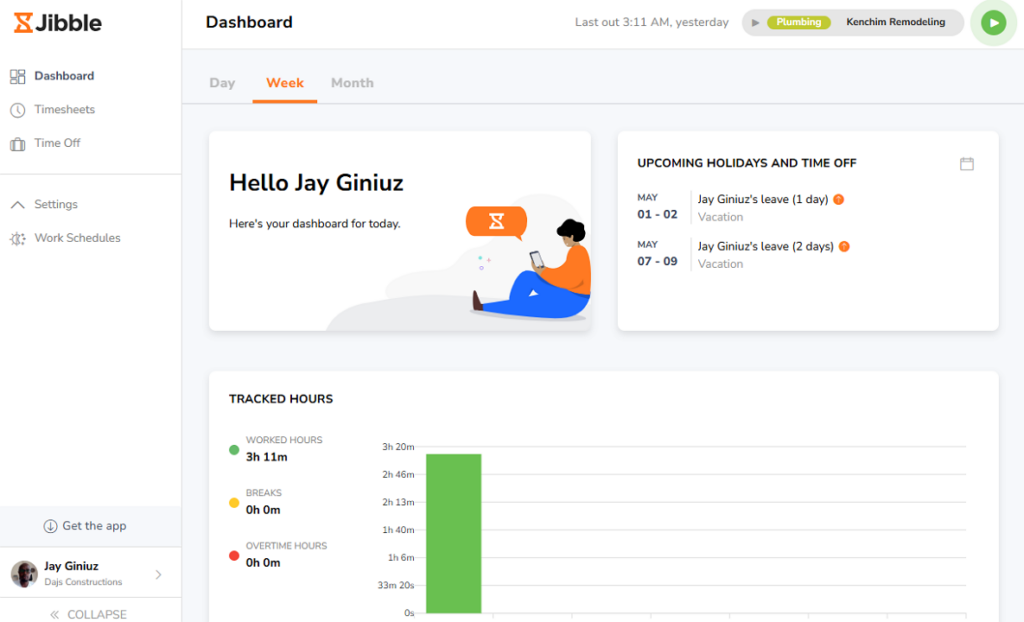Collapse the Settings section chevron
The width and height of the screenshot is (1024, 622).
click(18, 205)
